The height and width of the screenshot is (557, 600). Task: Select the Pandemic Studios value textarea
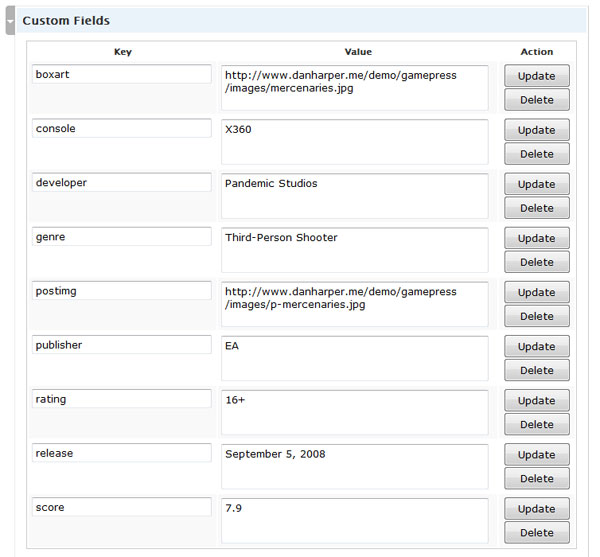(355, 196)
